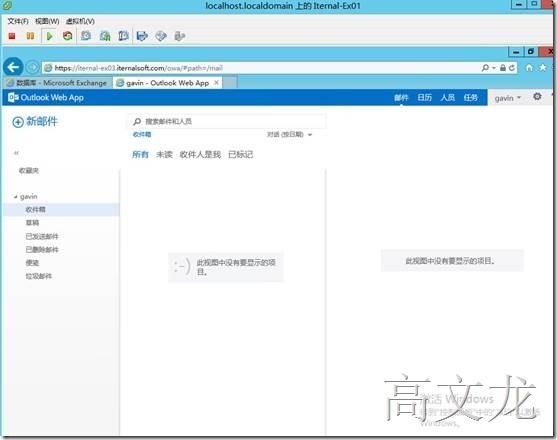This screenshot has height=440, width=557.
Task: Open the snapshot manager toolbar icon
Action: click(x=123, y=36)
